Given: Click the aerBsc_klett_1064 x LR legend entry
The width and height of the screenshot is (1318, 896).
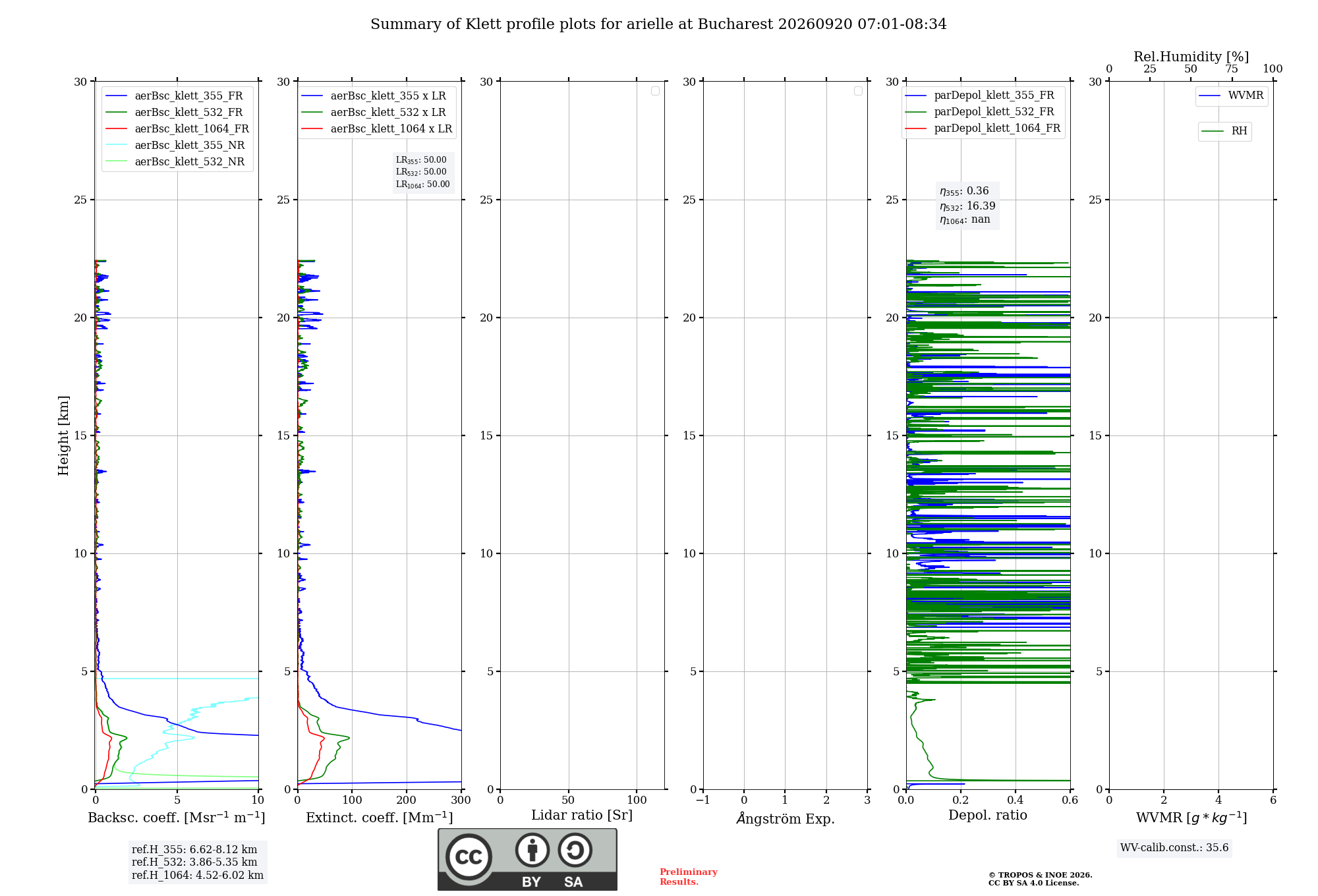Looking at the screenshot, I should (x=377, y=128).
